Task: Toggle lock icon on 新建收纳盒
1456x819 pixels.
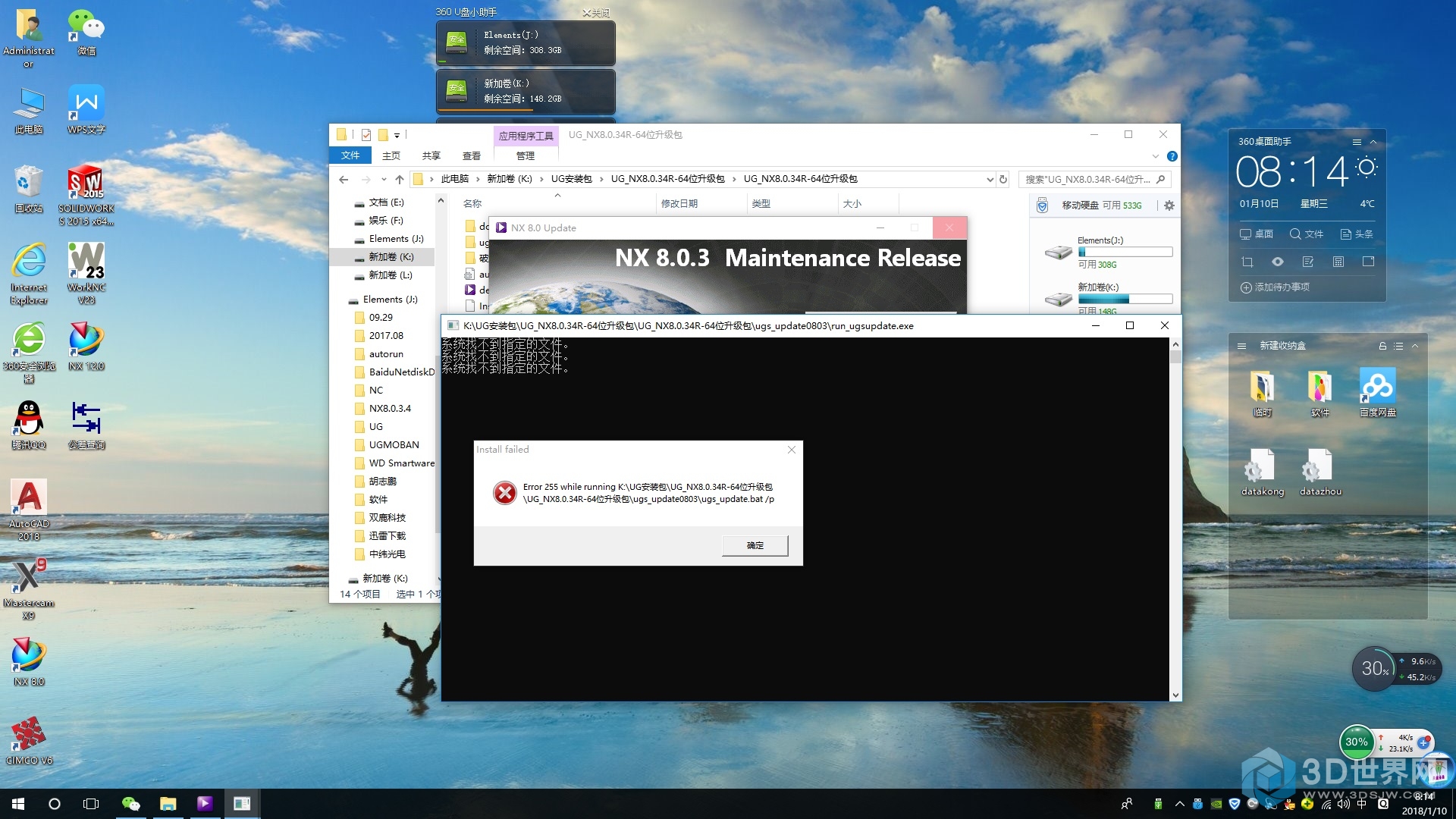Action: pos(1382,346)
